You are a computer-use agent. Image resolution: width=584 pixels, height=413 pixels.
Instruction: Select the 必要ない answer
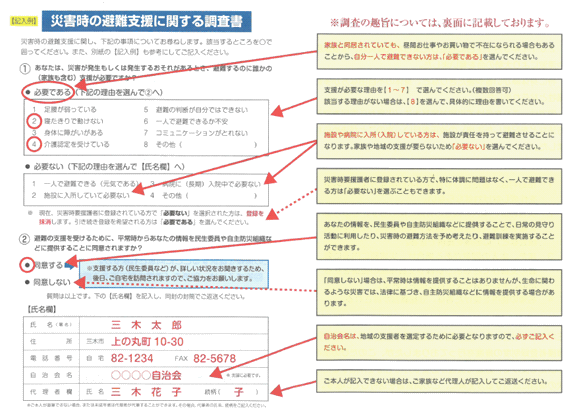(x=48, y=166)
